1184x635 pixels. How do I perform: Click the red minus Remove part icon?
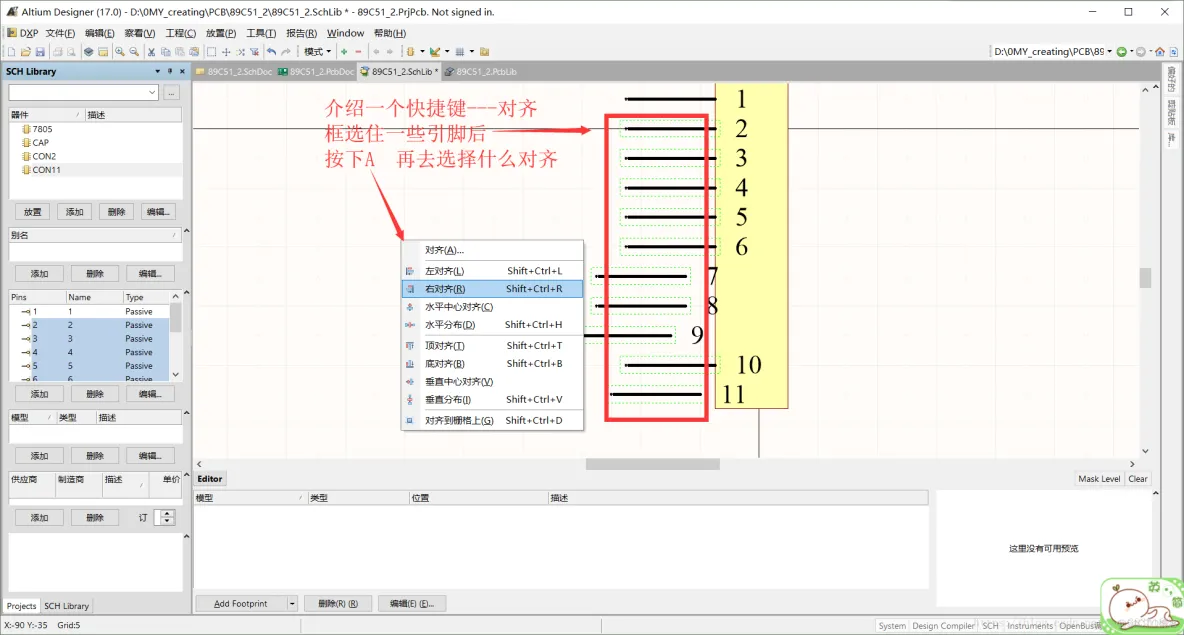click(x=359, y=52)
